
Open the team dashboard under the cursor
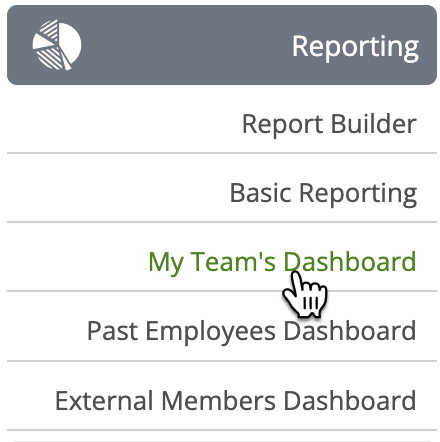click(282, 263)
